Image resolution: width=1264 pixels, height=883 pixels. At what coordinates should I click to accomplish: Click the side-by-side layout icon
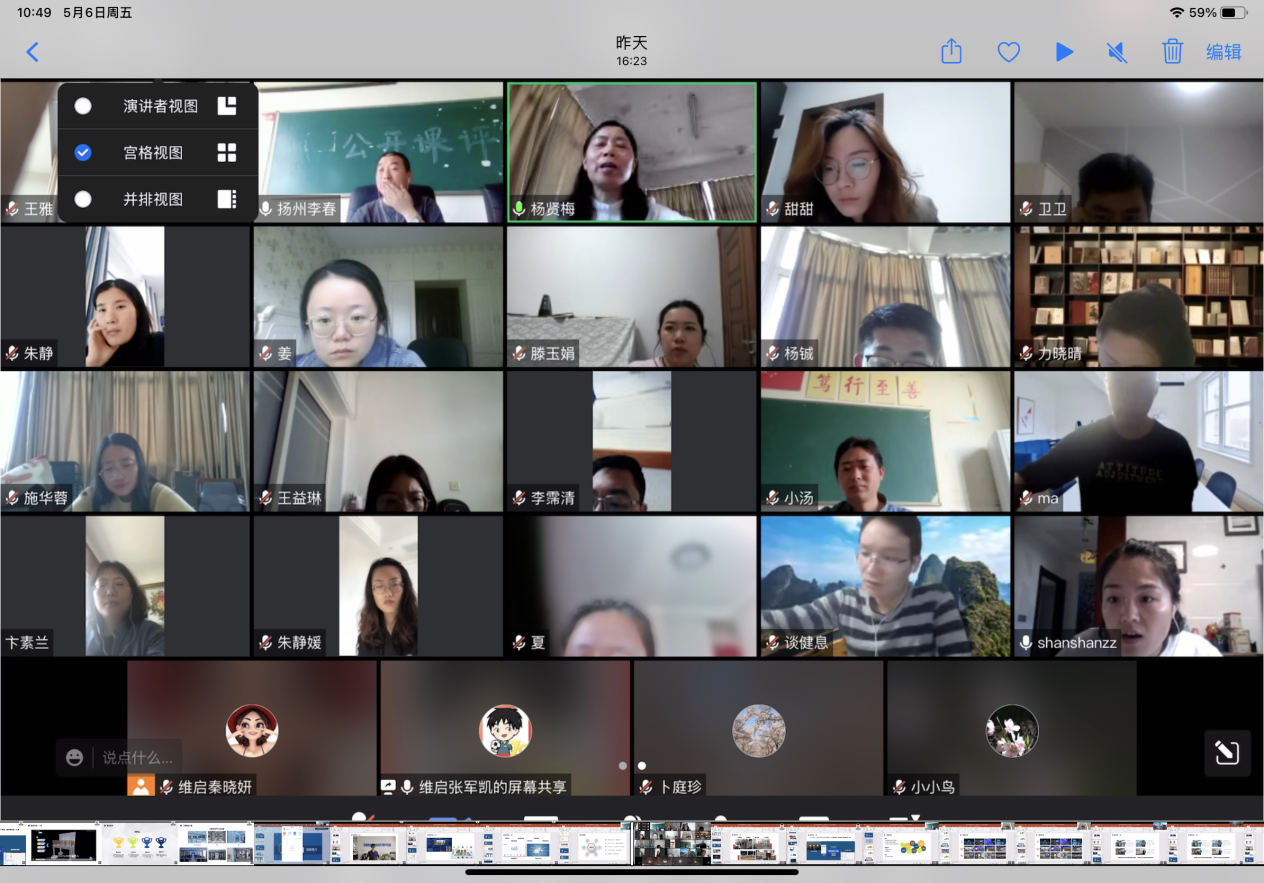[x=227, y=199]
